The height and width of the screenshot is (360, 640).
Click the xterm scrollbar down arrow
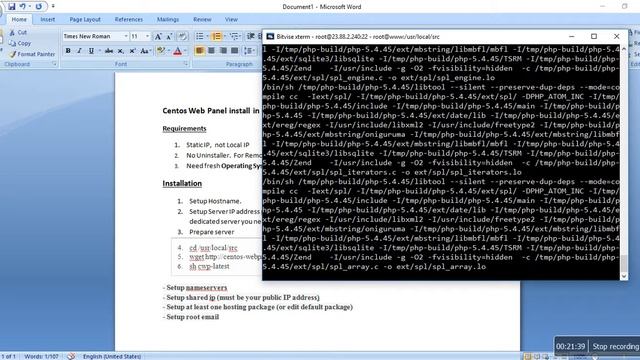coord(624,276)
